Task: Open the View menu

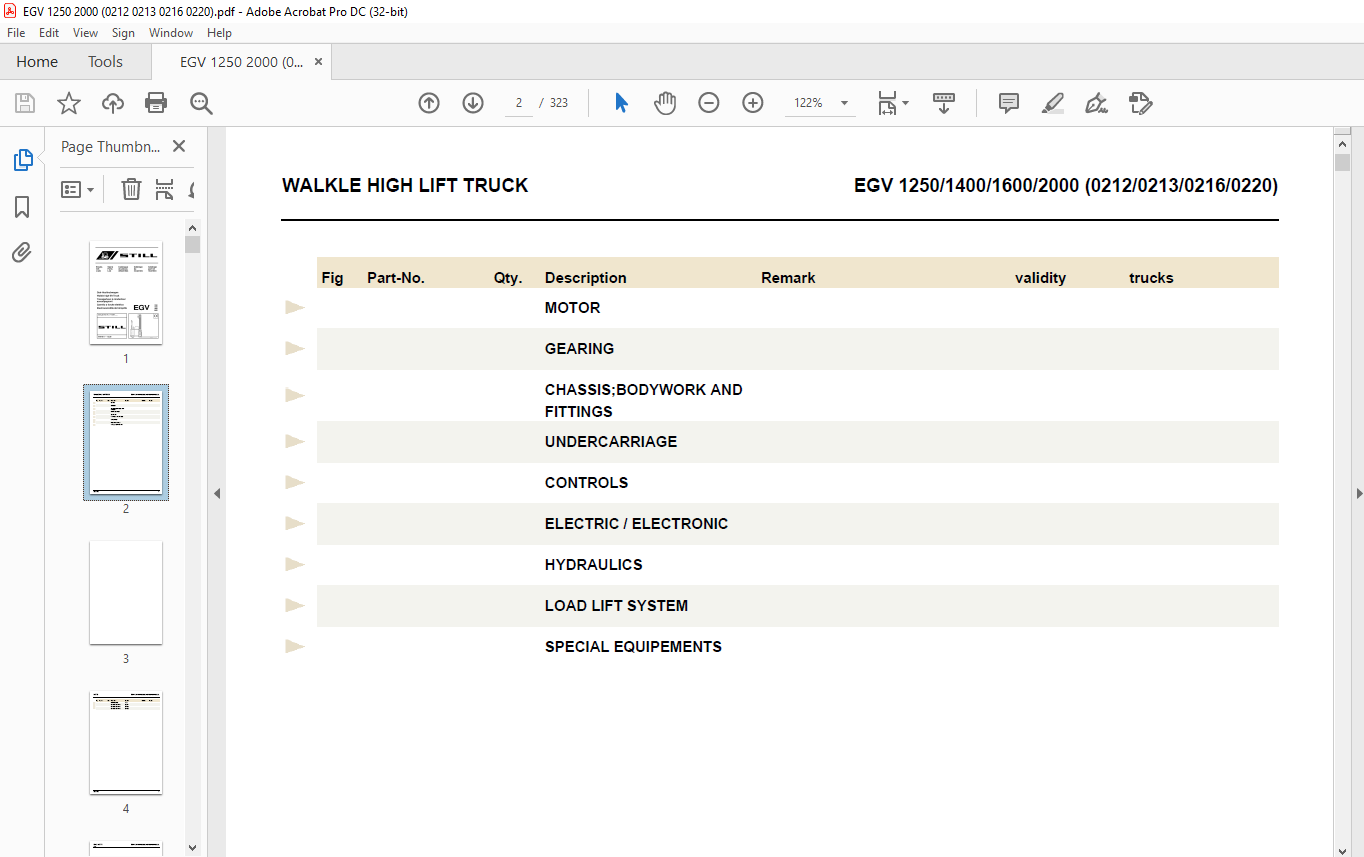Action: (x=86, y=33)
